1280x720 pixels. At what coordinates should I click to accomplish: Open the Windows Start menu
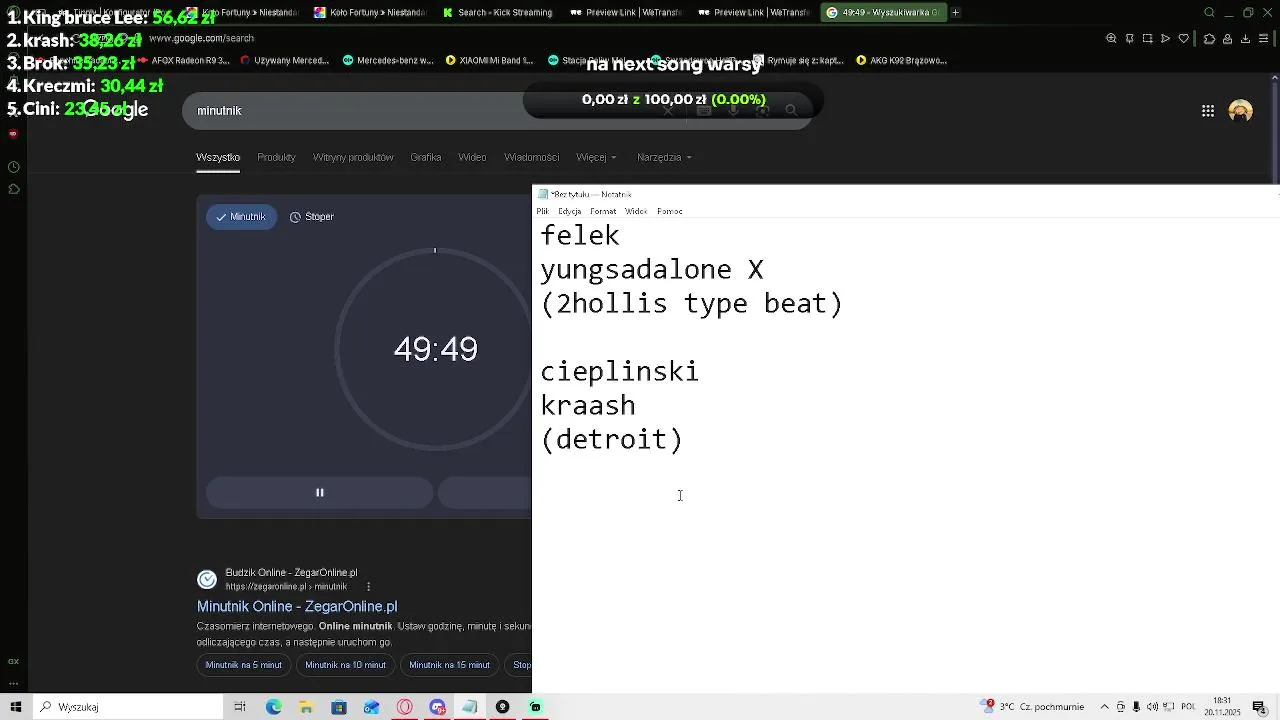(x=16, y=707)
